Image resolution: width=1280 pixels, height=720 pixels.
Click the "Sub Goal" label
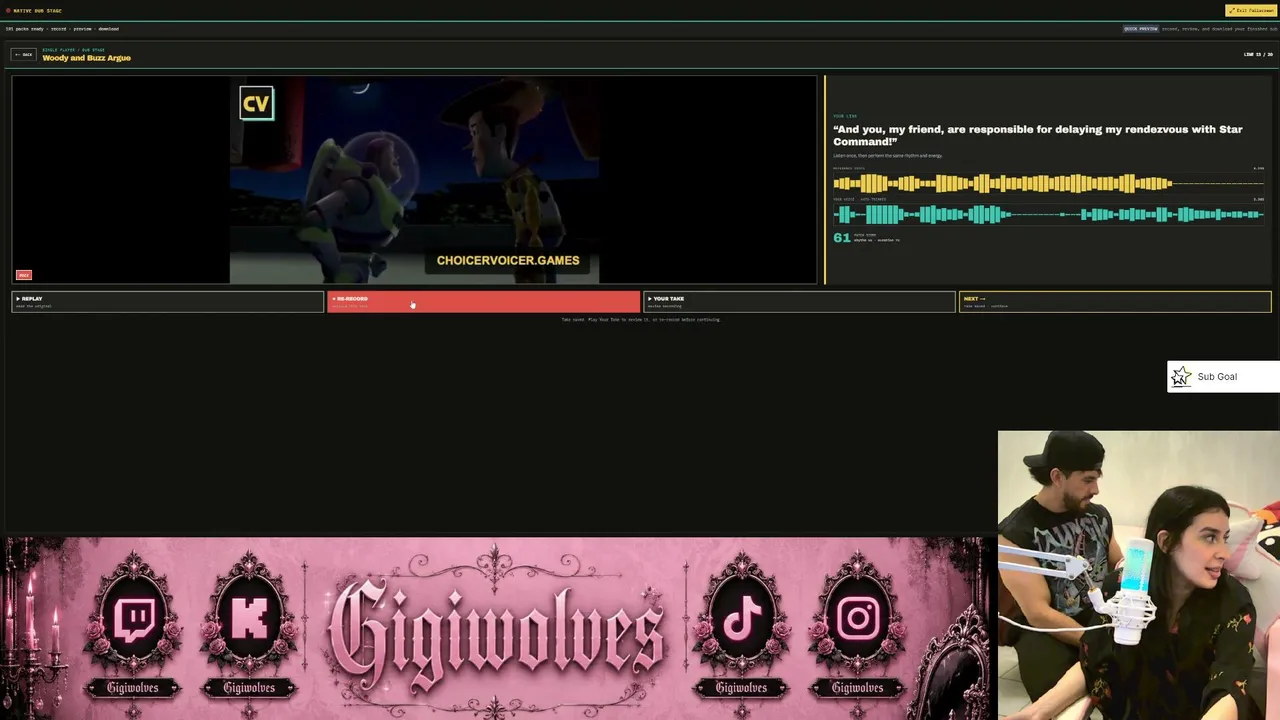point(1217,377)
